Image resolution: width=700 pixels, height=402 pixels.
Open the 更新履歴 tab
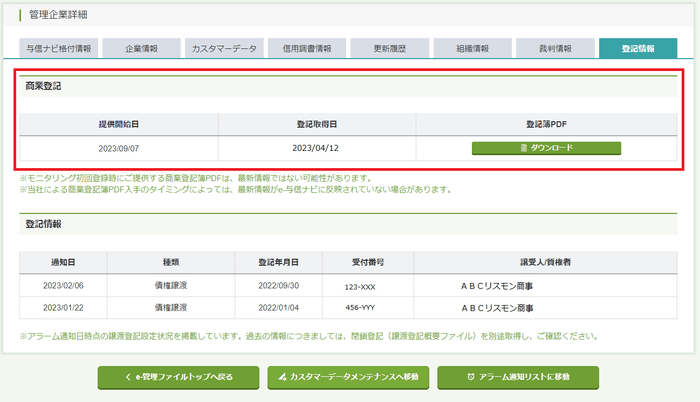click(391, 47)
